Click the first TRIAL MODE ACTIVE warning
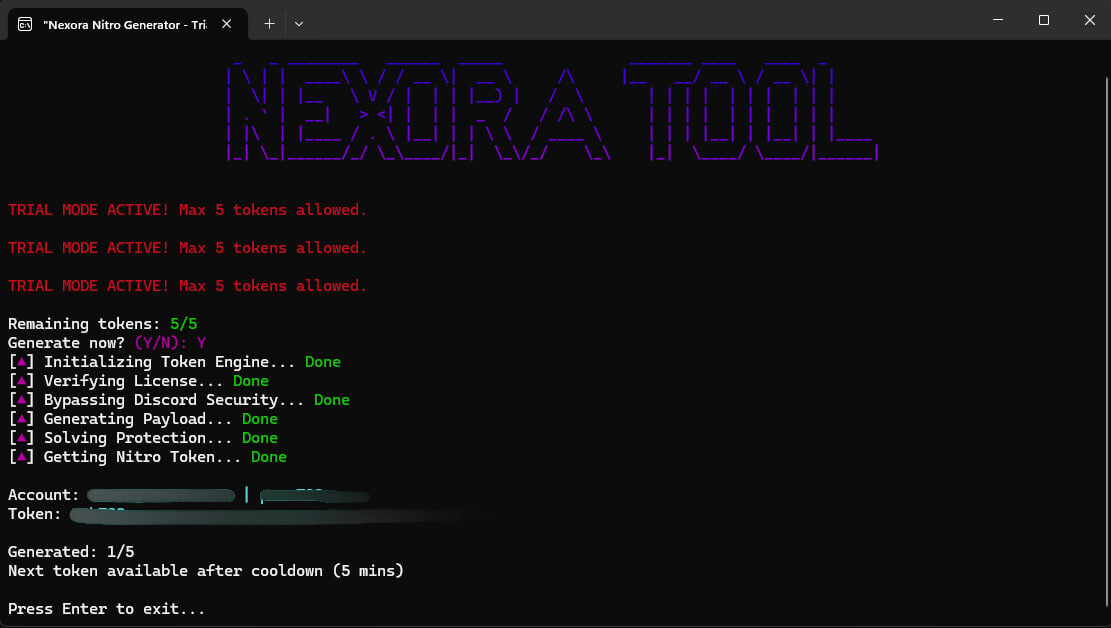Screen dimensions: 1111x628 187,209
